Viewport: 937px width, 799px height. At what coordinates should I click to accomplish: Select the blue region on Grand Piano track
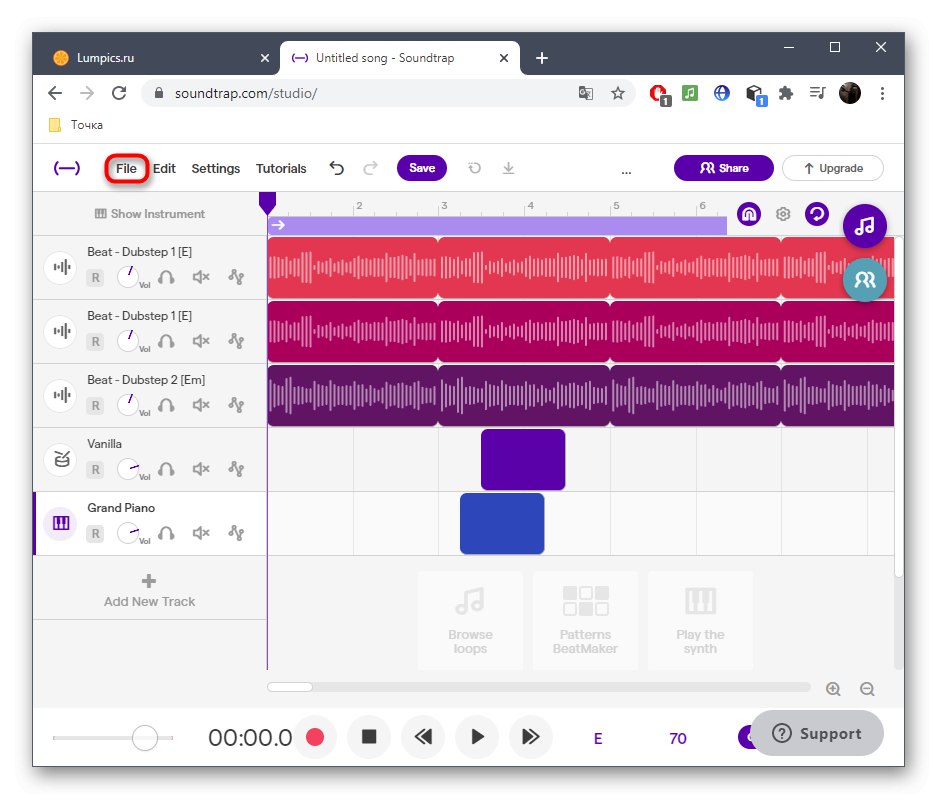click(x=502, y=524)
